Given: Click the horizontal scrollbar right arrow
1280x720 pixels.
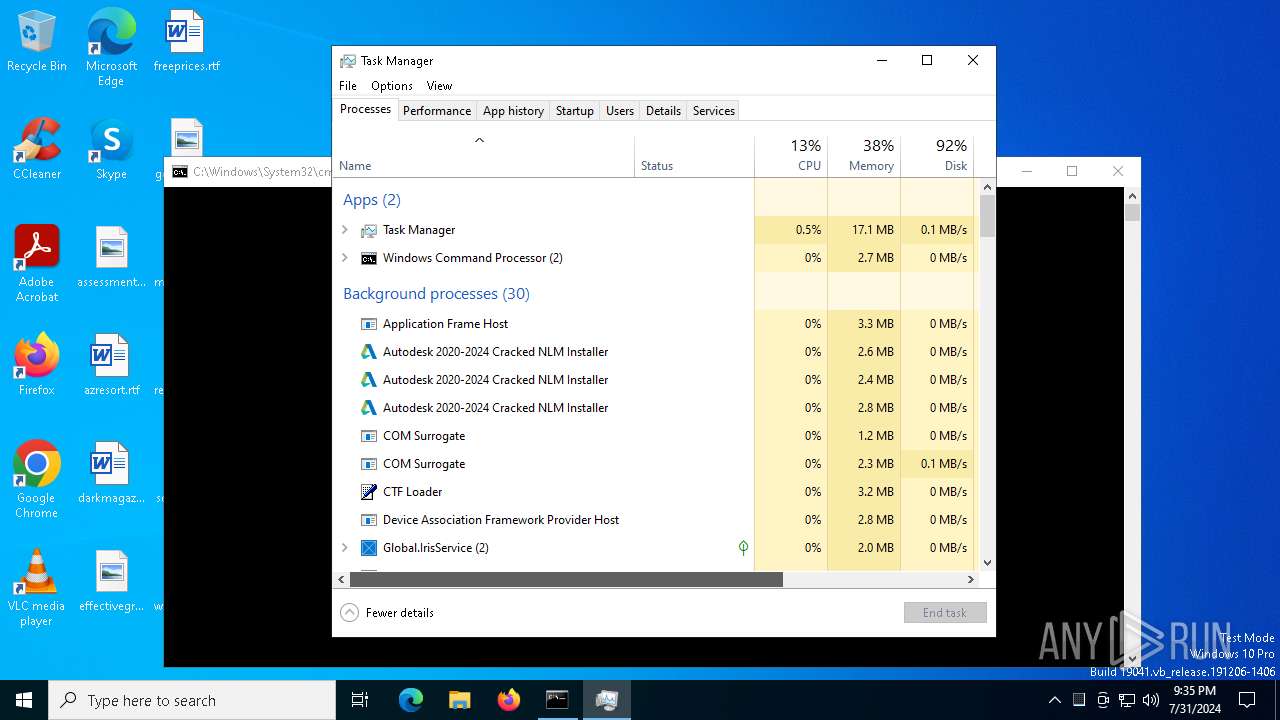Looking at the screenshot, I should click(x=970, y=579).
